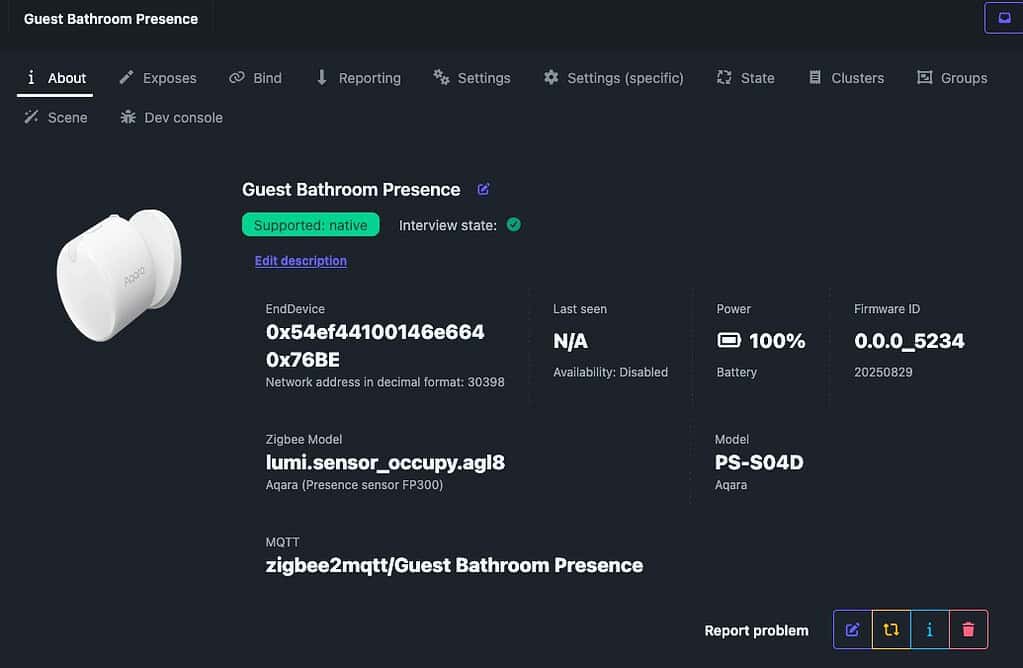Viewport: 1023px width, 668px height.
Task: Click the Aqara sensor device image
Action: coord(118,275)
